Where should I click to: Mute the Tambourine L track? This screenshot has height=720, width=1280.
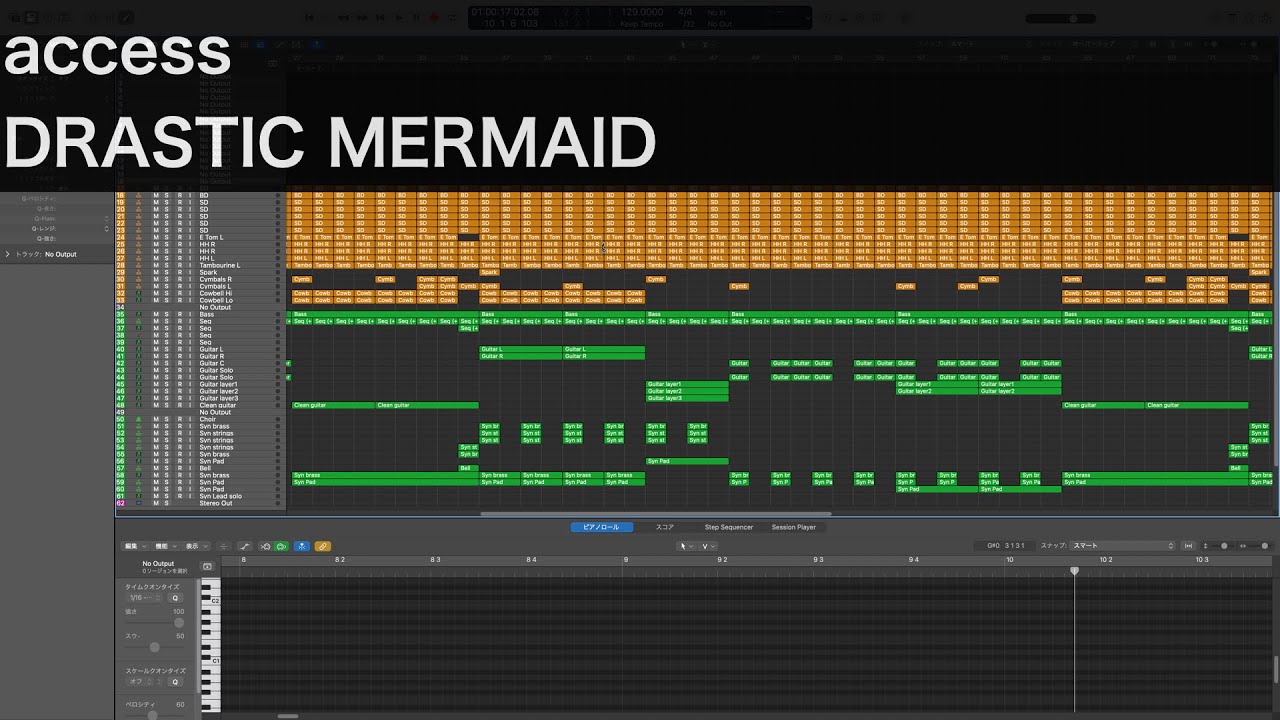(156, 265)
